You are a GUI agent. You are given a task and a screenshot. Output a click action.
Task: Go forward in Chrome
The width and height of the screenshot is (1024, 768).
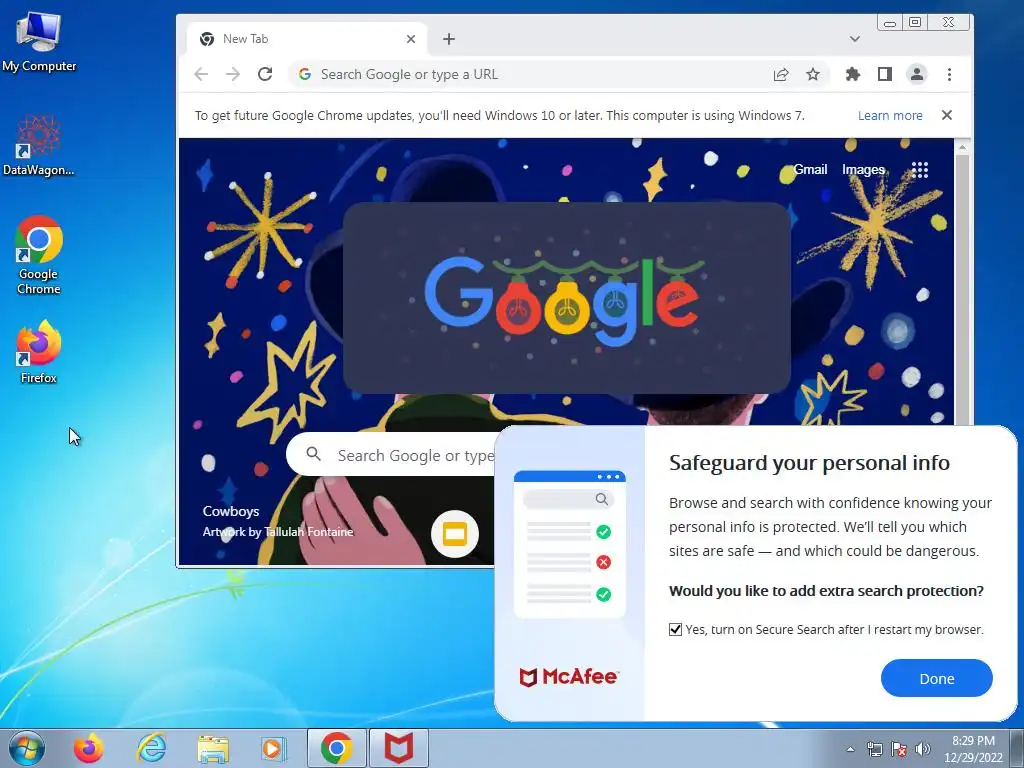[233, 74]
